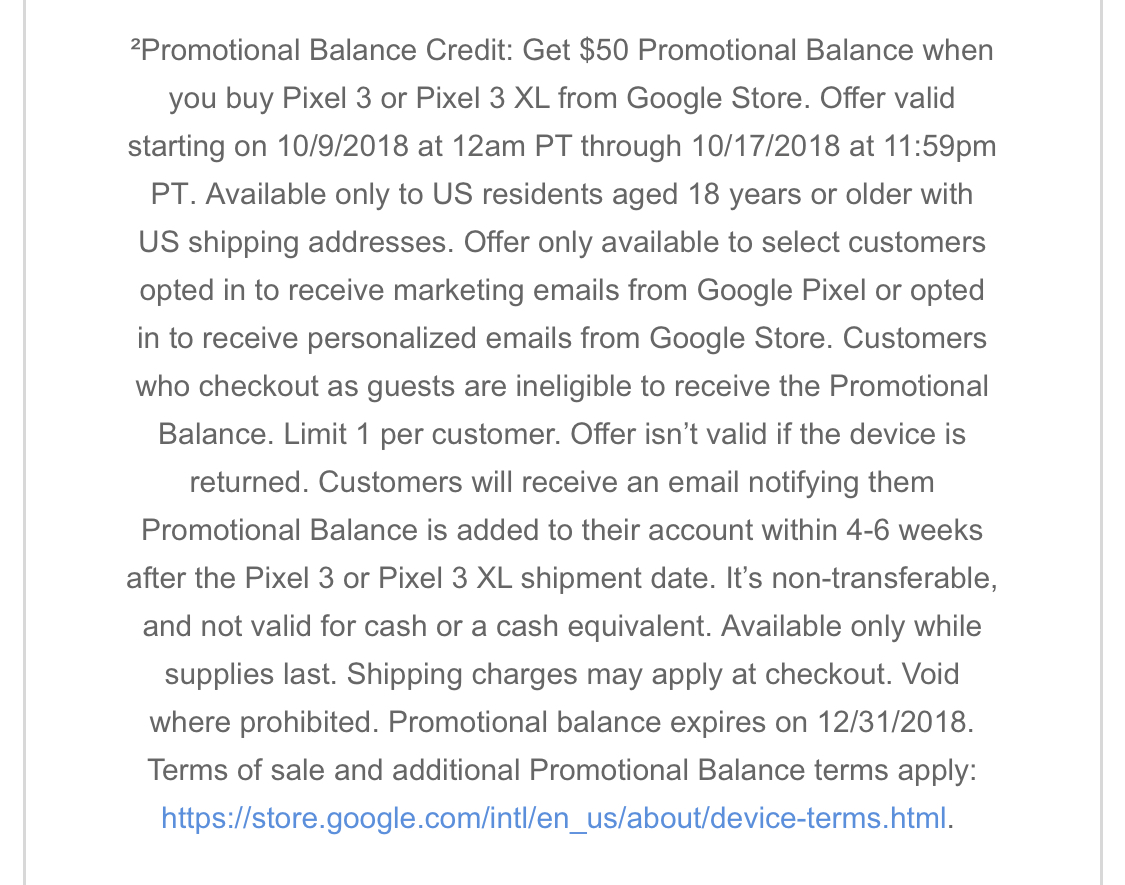Click the 'Shipping charges' phrase

click(462, 675)
